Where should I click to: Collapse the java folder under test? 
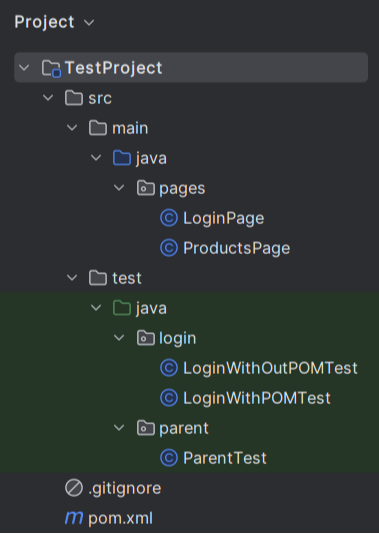coord(96,308)
